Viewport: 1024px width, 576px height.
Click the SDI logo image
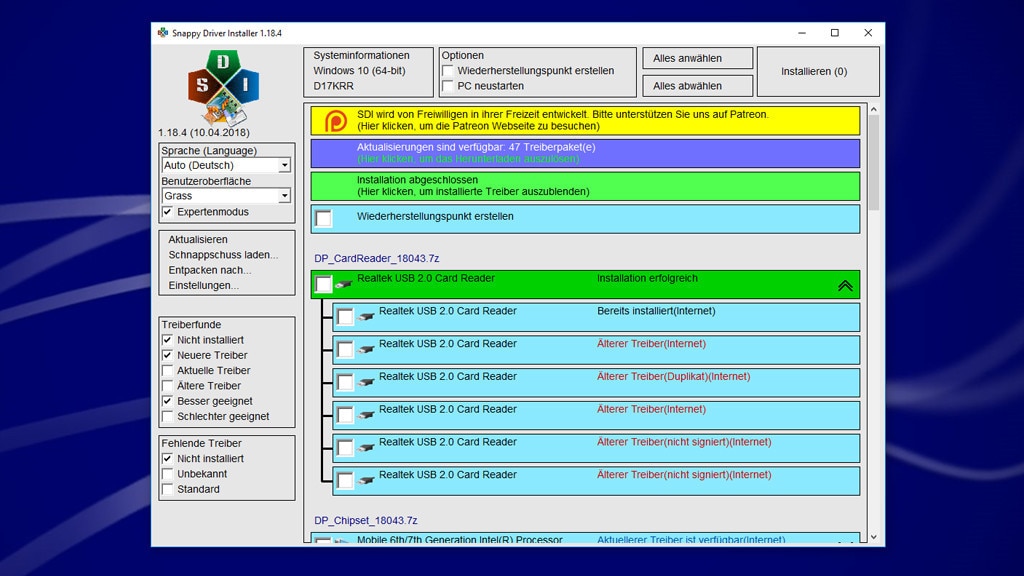coord(223,88)
